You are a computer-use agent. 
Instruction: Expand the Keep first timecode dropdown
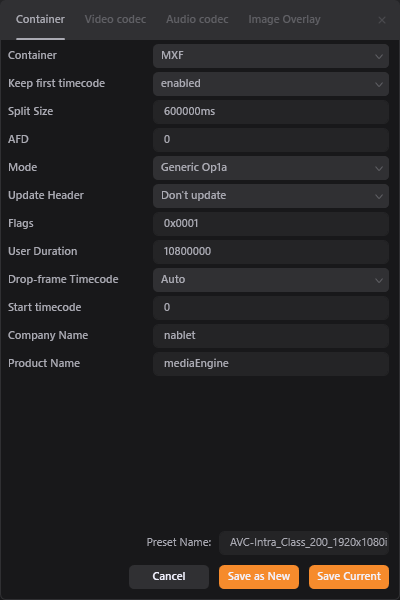271,83
